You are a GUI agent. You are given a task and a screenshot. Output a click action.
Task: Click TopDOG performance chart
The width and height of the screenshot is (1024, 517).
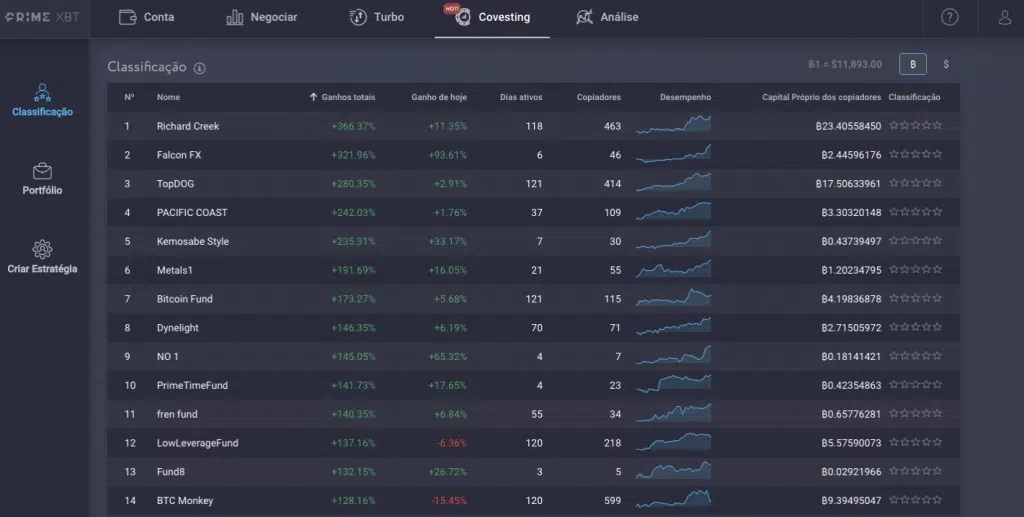pyautogui.click(x=673, y=182)
